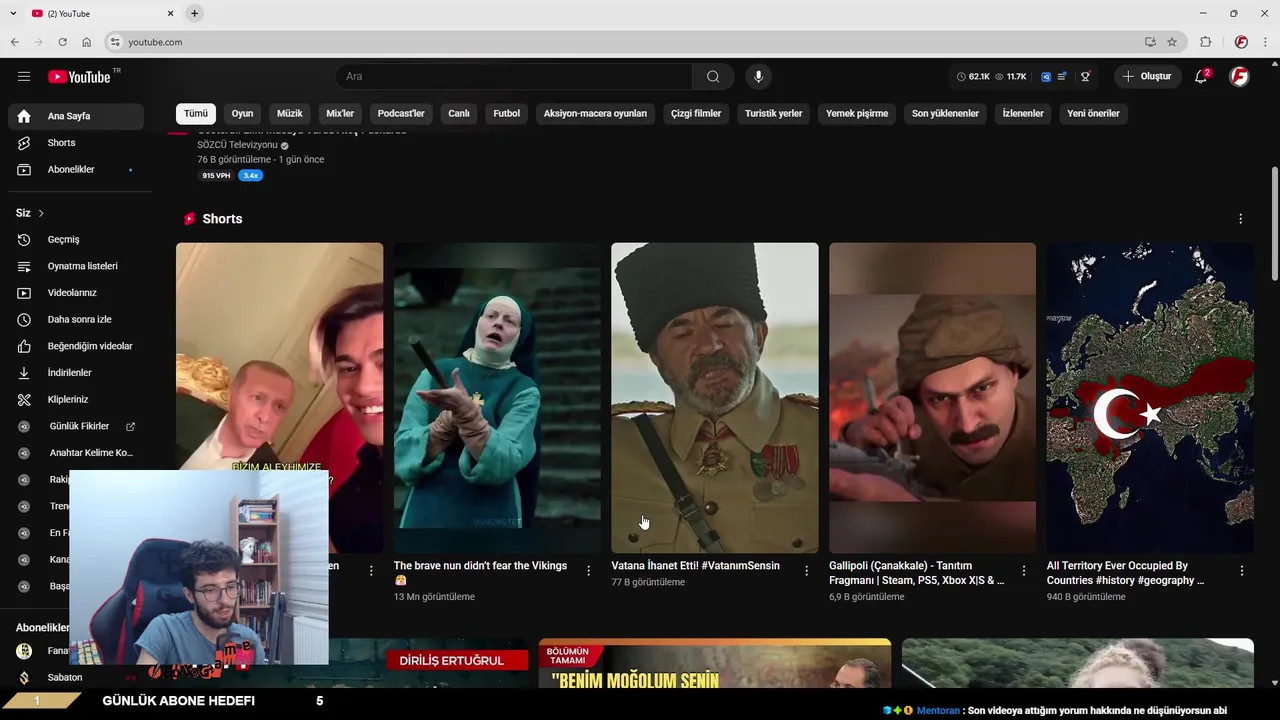Click the search magnifier button
Image resolution: width=1280 pixels, height=720 pixels.
click(713, 77)
